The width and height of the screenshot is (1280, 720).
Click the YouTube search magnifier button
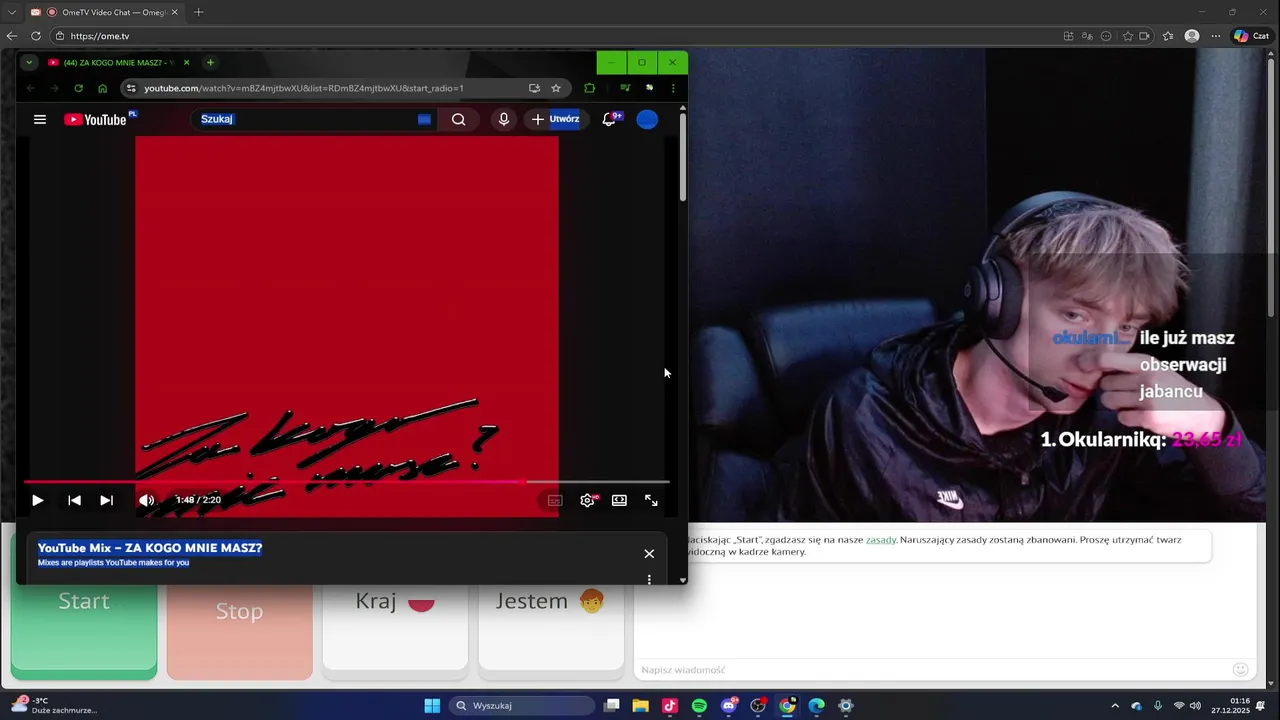[458, 119]
